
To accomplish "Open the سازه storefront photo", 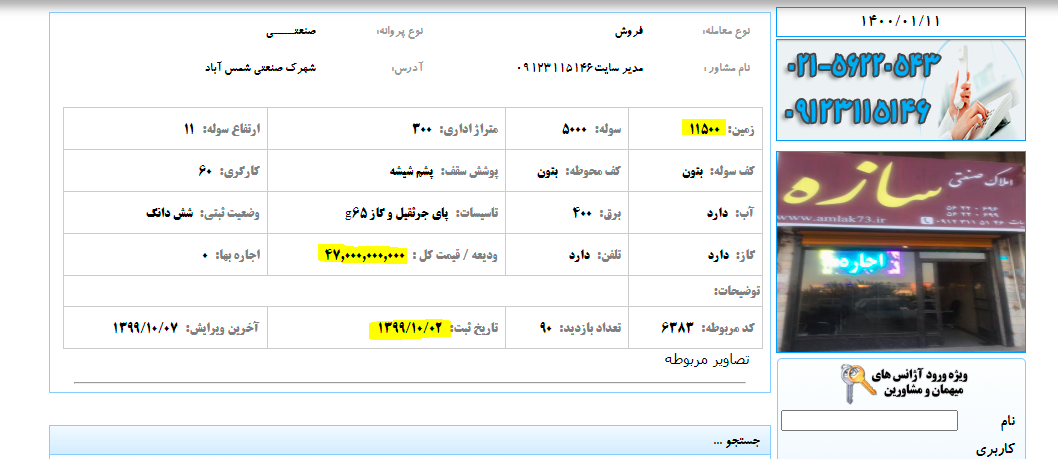I will click(901, 252).
